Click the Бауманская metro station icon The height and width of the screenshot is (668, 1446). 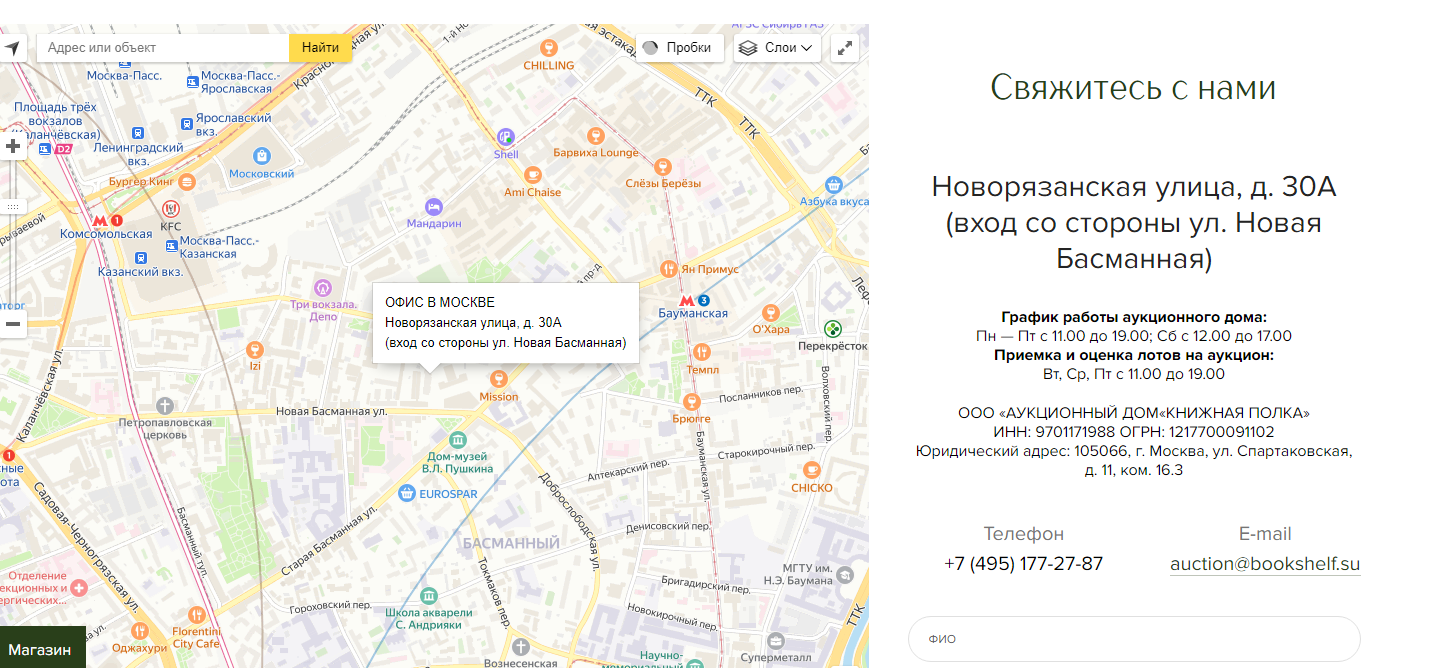pyautogui.click(x=686, y=300)
